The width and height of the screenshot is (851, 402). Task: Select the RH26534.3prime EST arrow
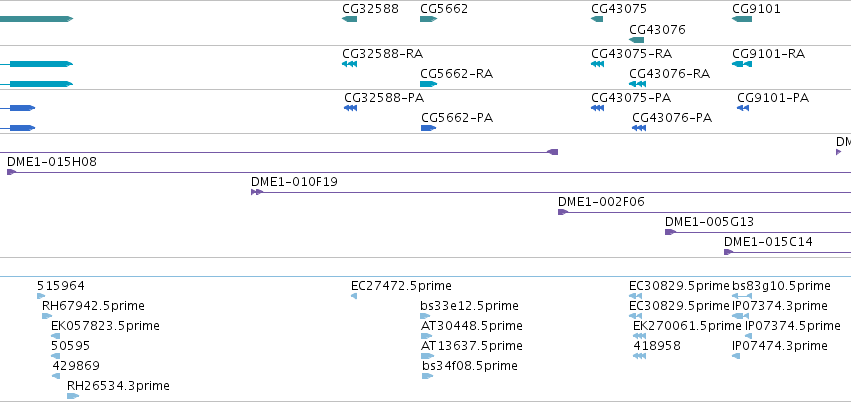point(73,396)
